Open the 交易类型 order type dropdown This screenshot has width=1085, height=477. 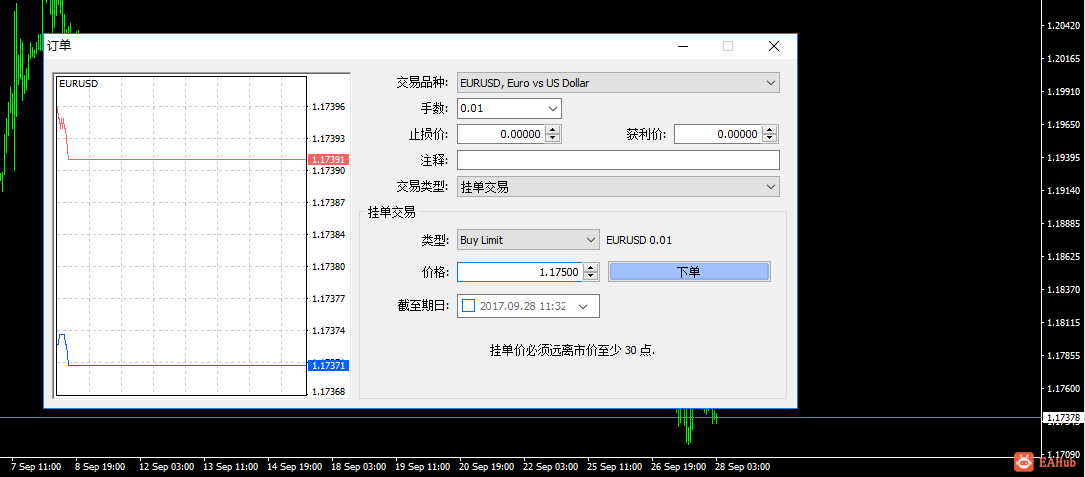(618, 187)
